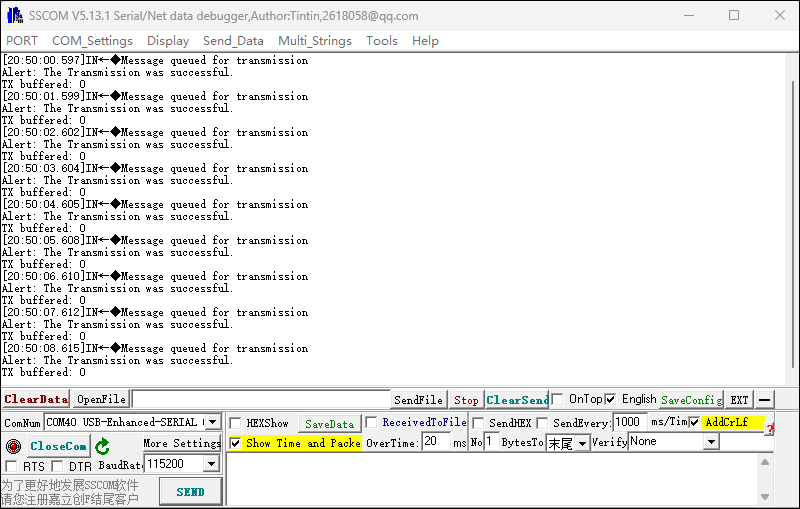Open the Help menu
Image resolution: width=800 pixels, height=509 pixels.
[x=426, y=41]
